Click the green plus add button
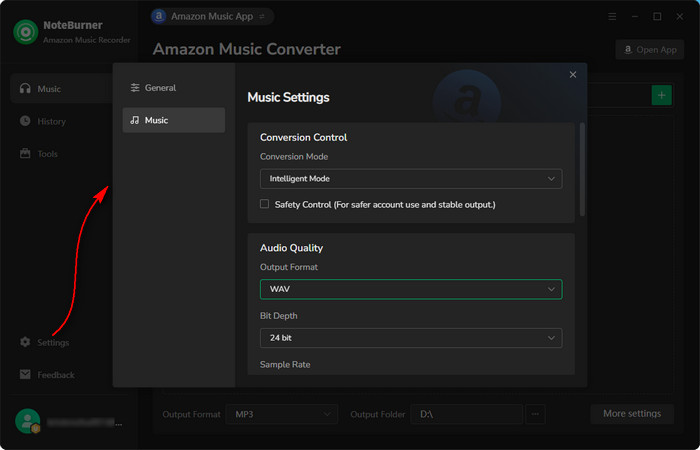 tap(662, 95)
